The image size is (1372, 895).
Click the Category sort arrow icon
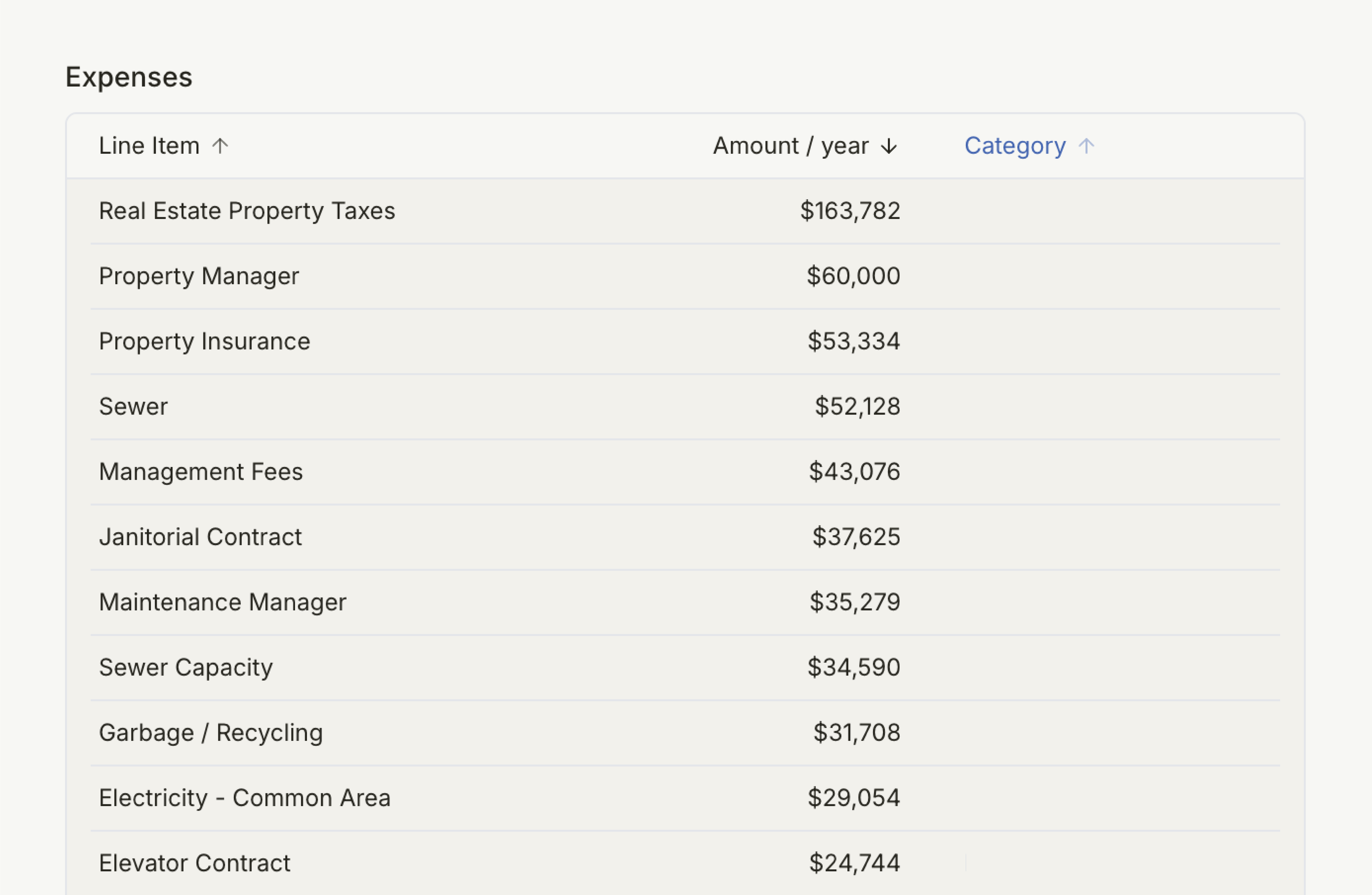pos(1086,146)
